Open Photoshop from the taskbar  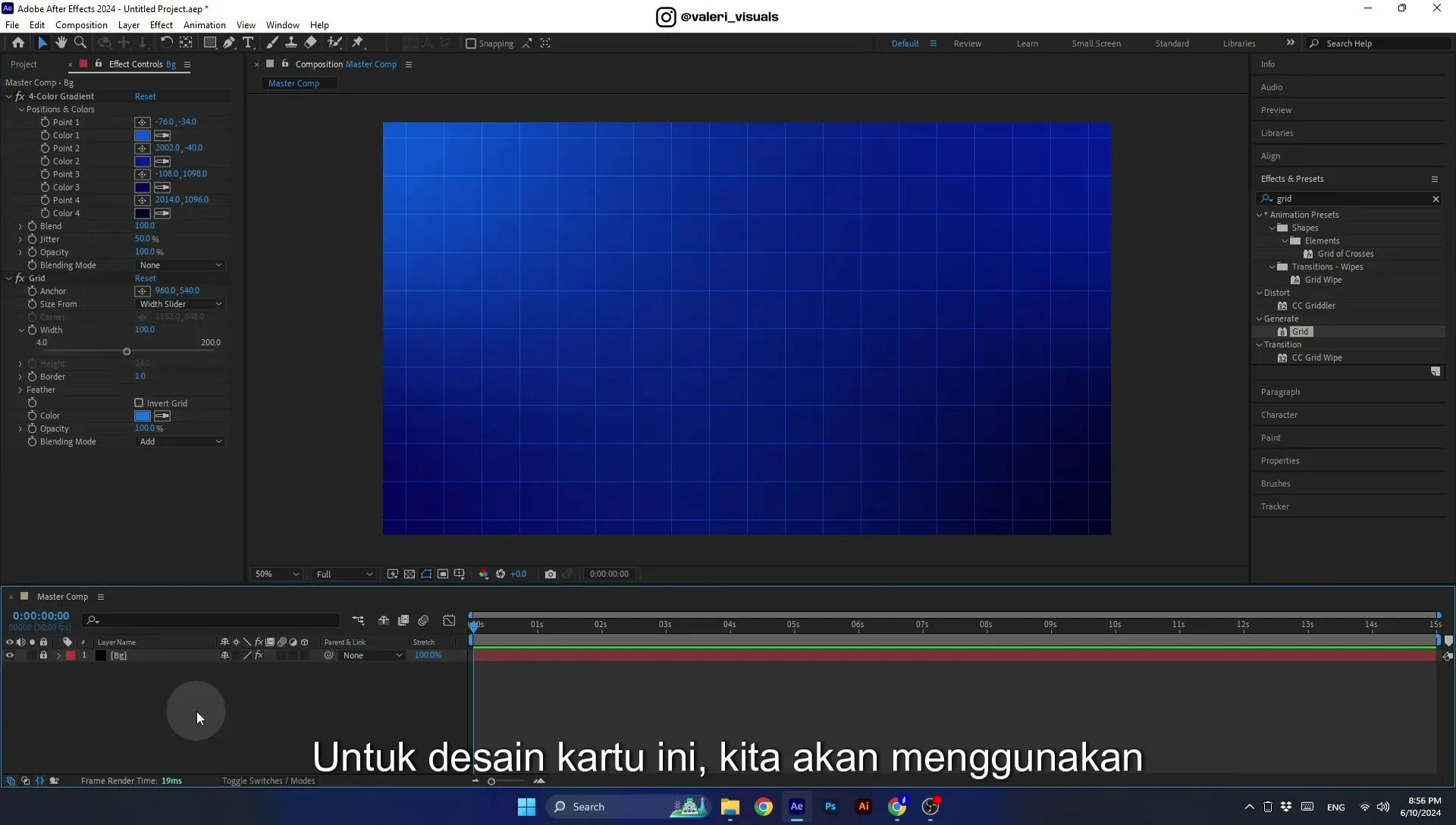click(x=830, y=807)
